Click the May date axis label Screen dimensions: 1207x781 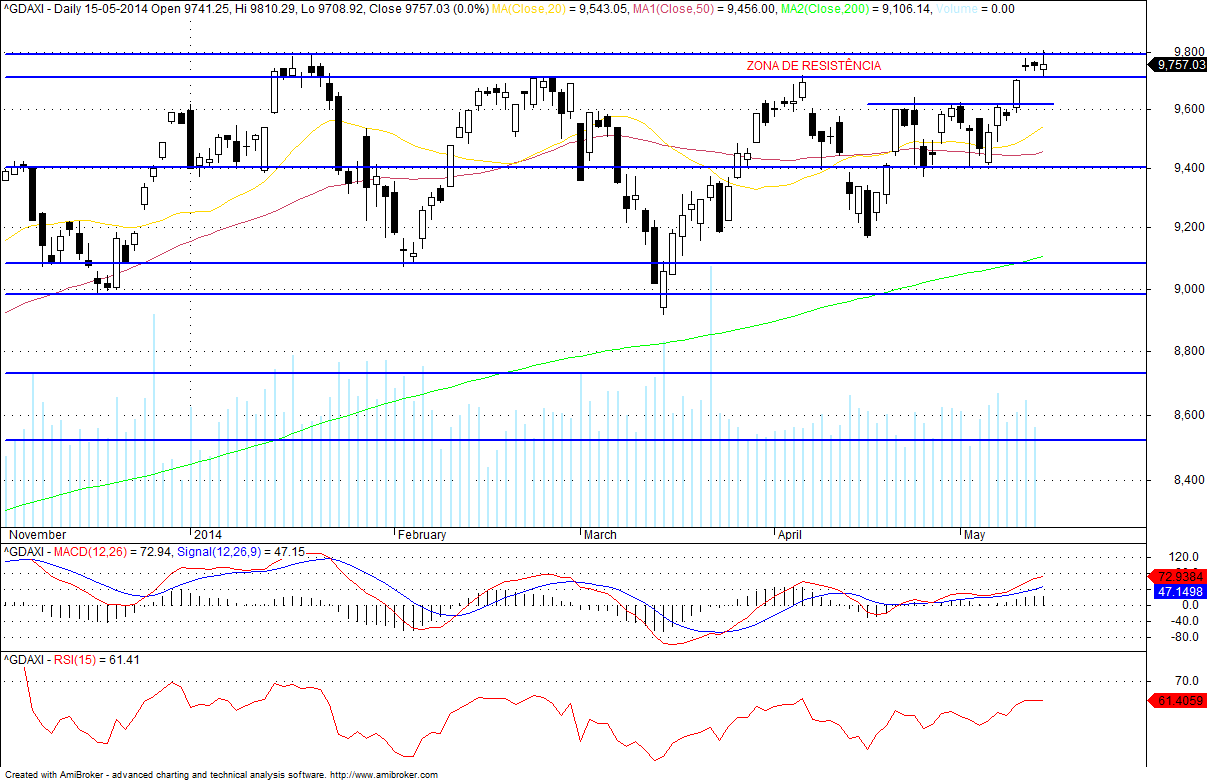pos(975,535)
